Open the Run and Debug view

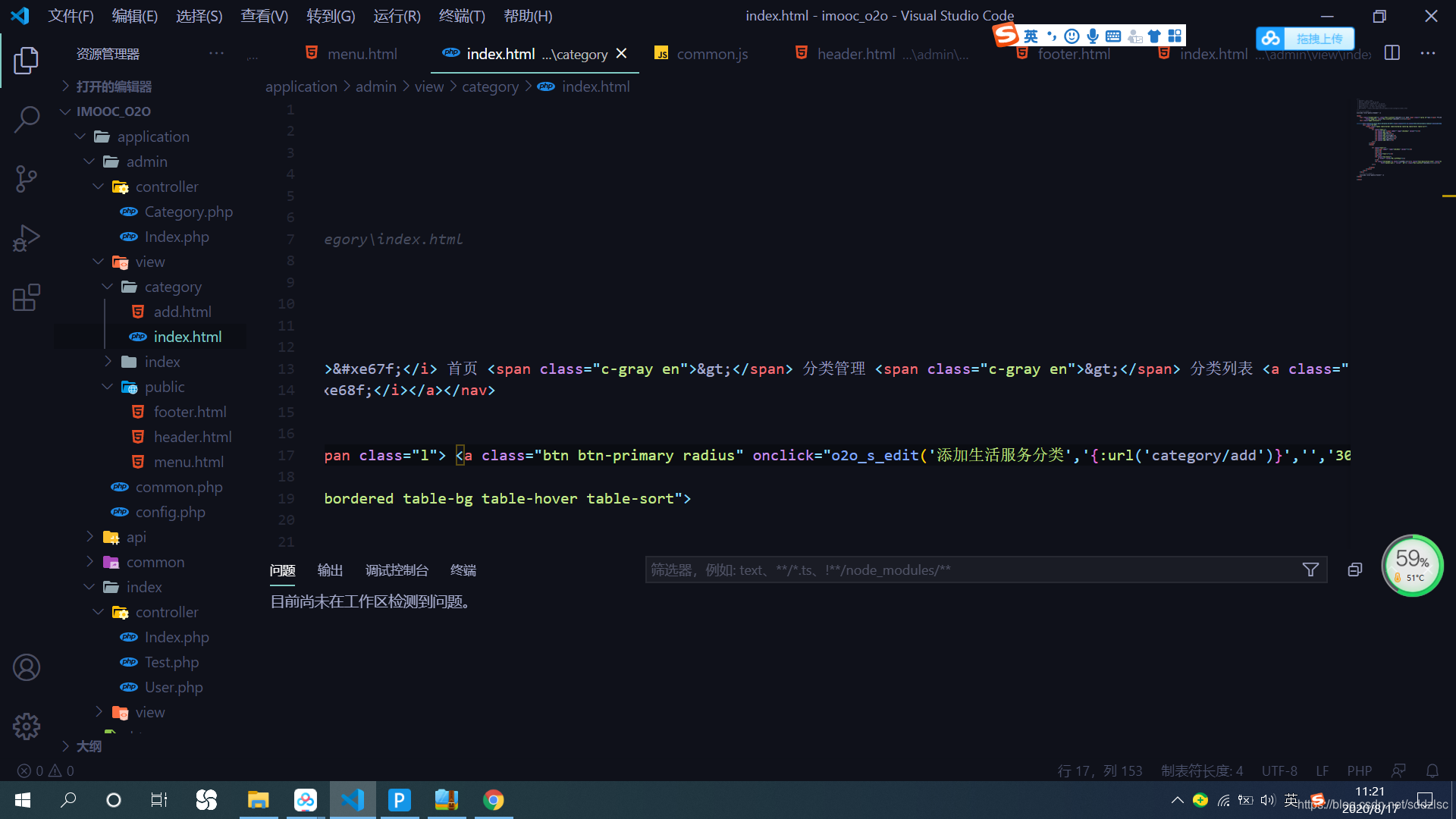[27, 237]
